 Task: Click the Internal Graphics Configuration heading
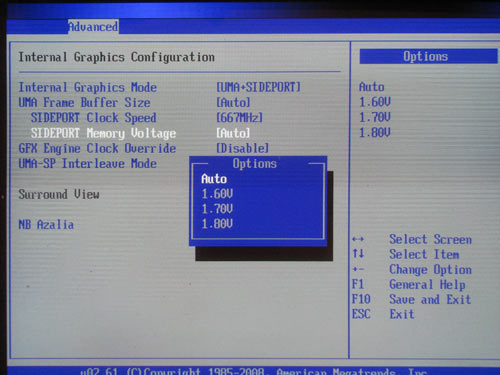pyautogui.click(x=116, y=57)
